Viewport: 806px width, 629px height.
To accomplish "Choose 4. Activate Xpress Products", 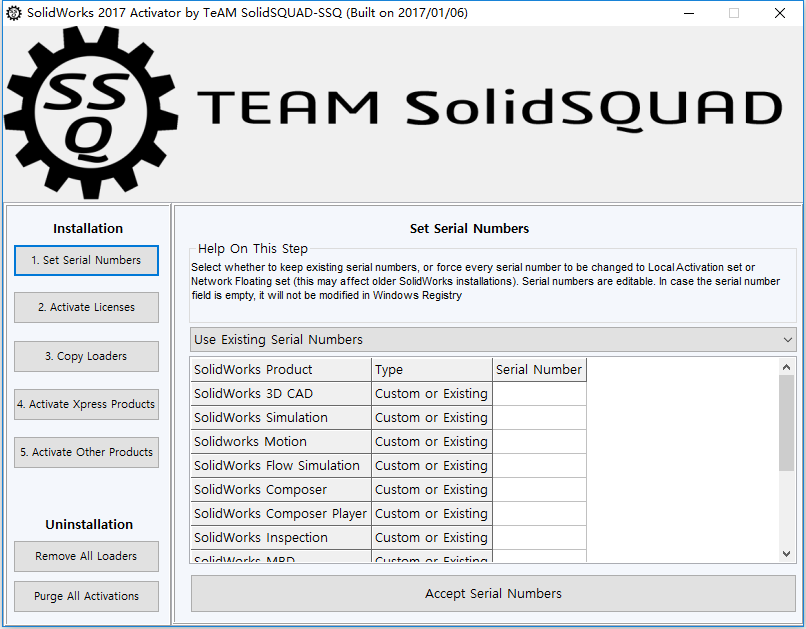I will coord(86,404).
